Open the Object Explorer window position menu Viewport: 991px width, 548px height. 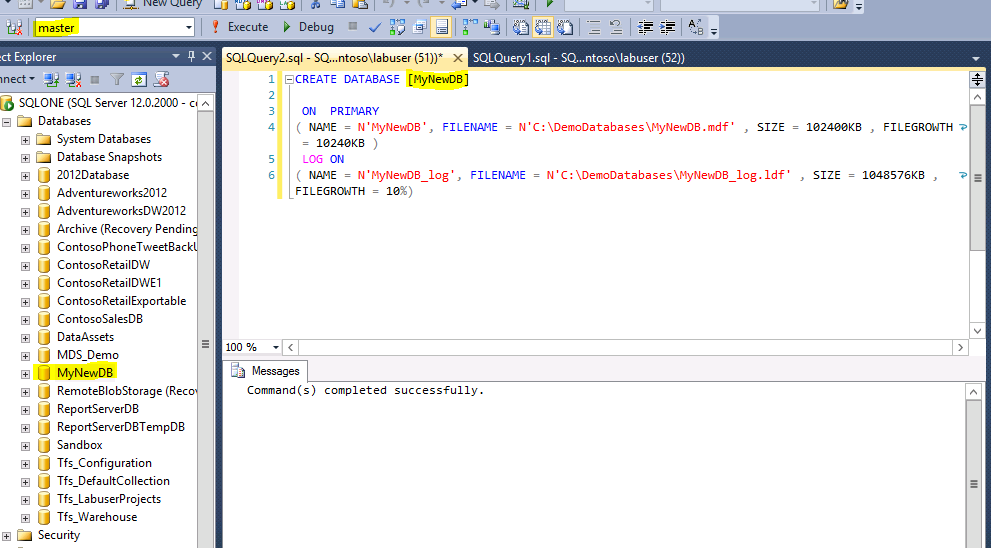[x=176, y=57]
